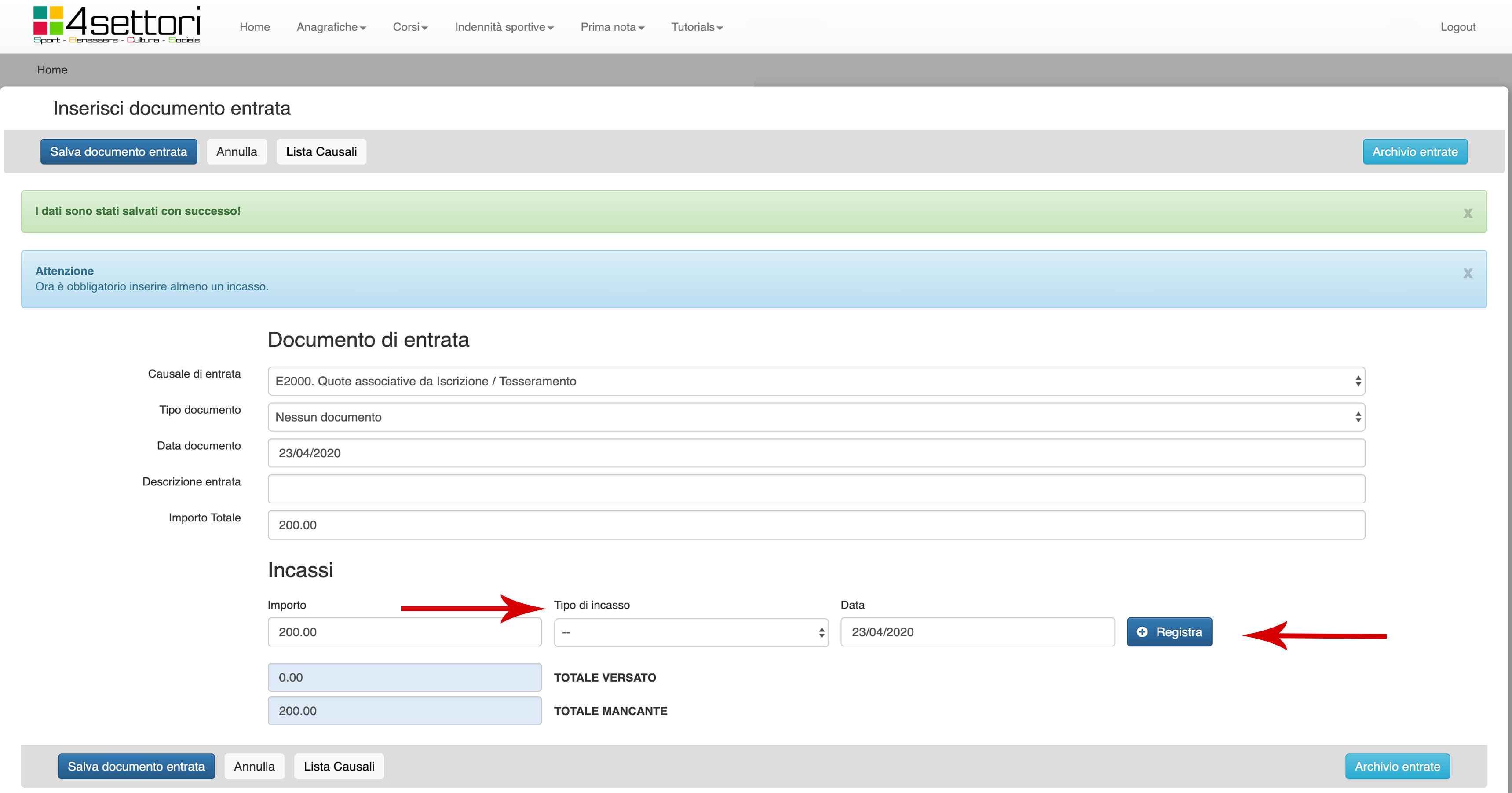The height and width of the screenshot is (793, 1512).
Task: Focus the Descrizione entrata field
Action: (x=816, y=489)
